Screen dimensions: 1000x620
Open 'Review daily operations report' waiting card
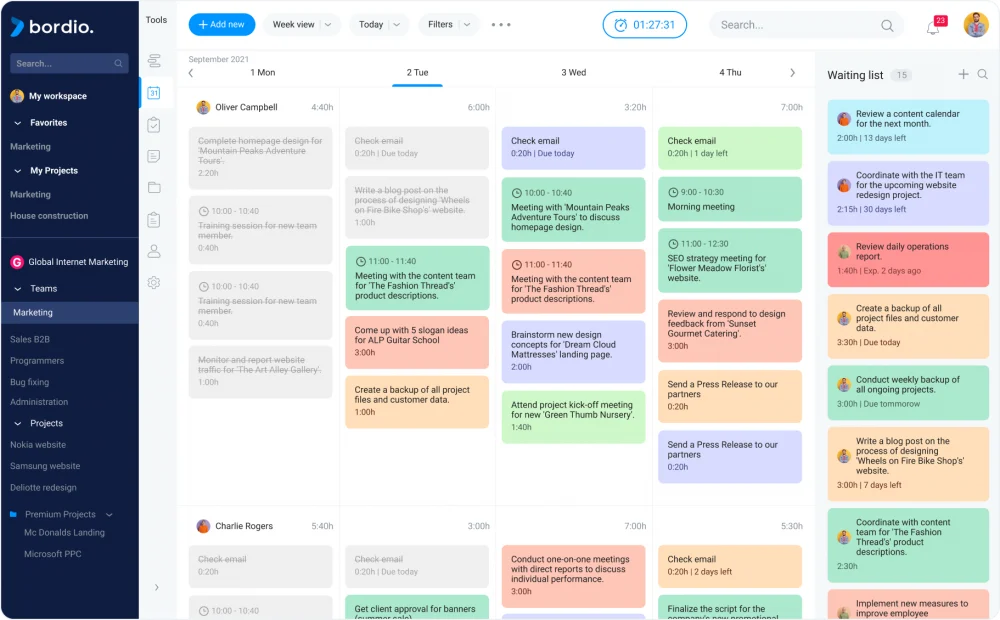(x=908, y=260)
